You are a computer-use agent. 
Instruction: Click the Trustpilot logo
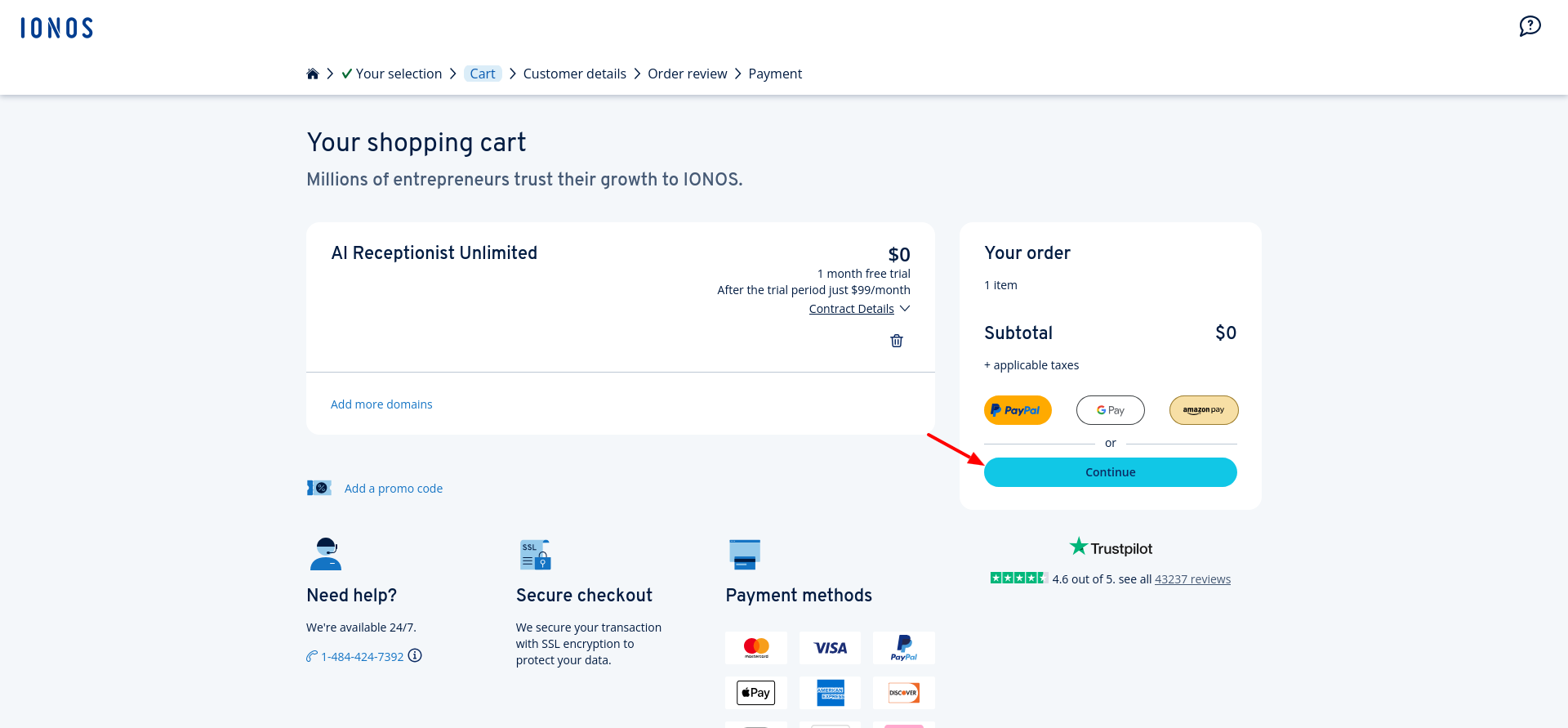click(x=1111, y=547)
